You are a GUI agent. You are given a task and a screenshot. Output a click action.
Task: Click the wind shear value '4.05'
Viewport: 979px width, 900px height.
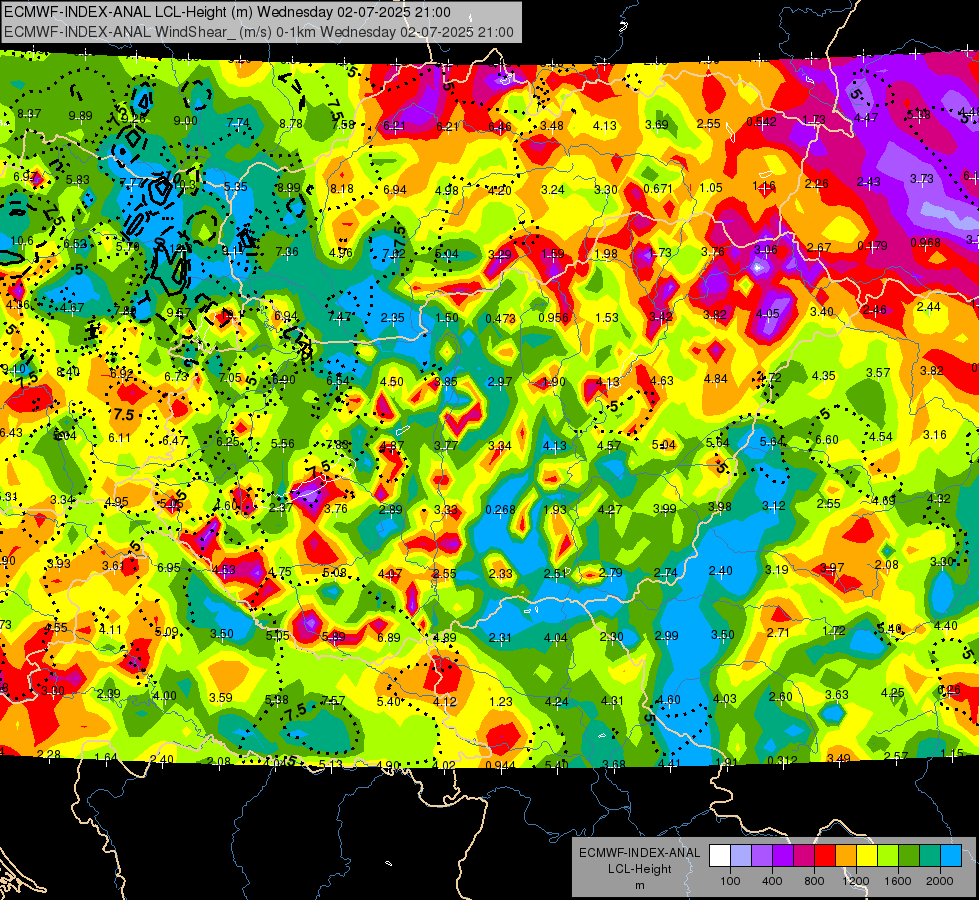[x=767, y=314]
